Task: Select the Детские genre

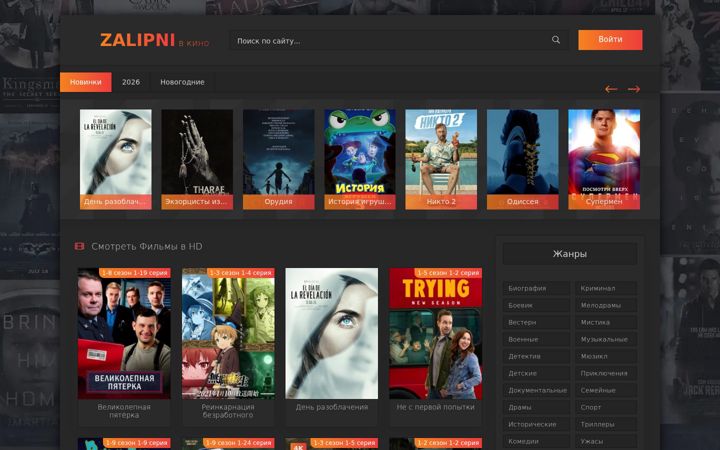Action: pos(536,373)
